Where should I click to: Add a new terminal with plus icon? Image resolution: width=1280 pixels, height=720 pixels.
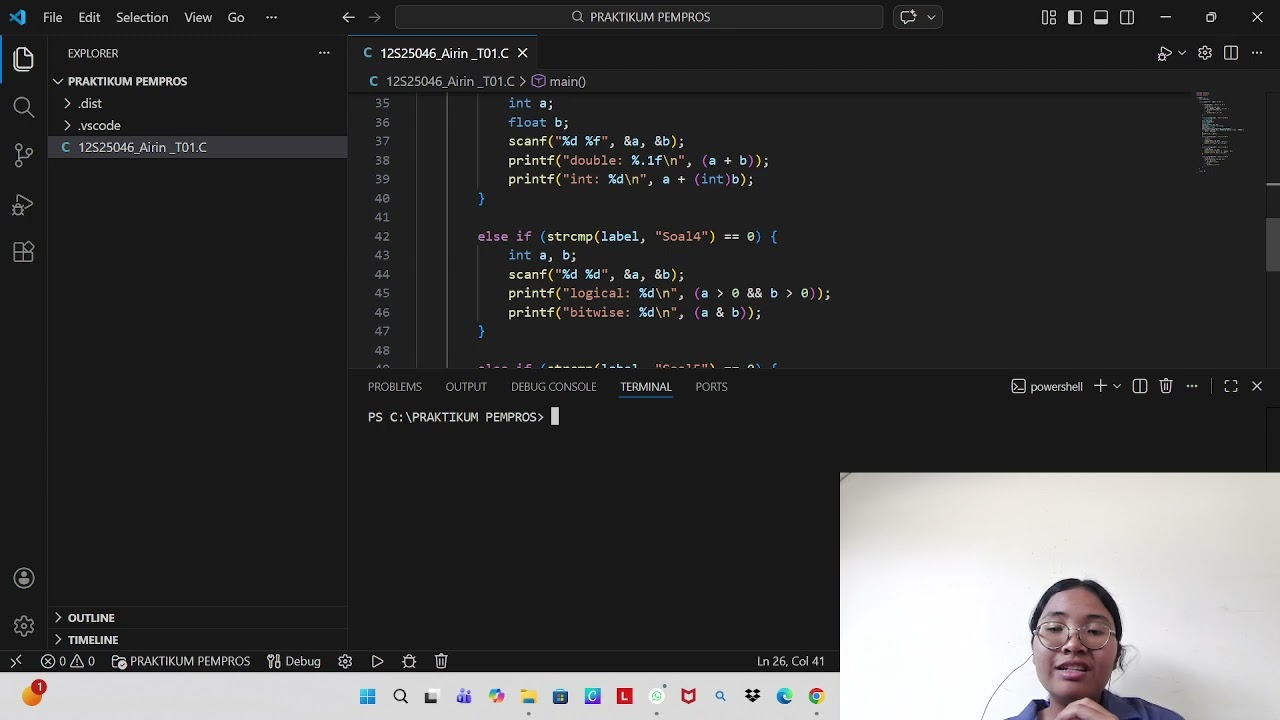(x=1100, y=386)
